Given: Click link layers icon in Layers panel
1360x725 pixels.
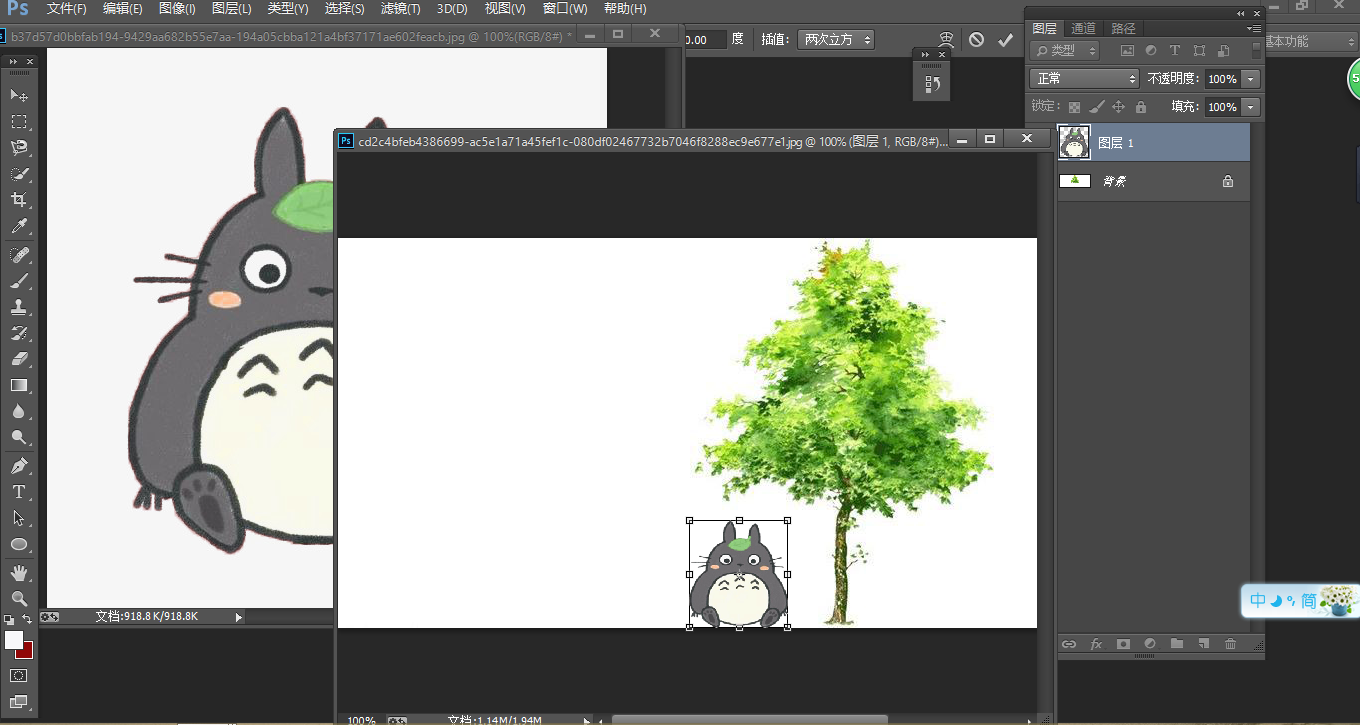Looking at the screenshot, I should point(1069,644).
